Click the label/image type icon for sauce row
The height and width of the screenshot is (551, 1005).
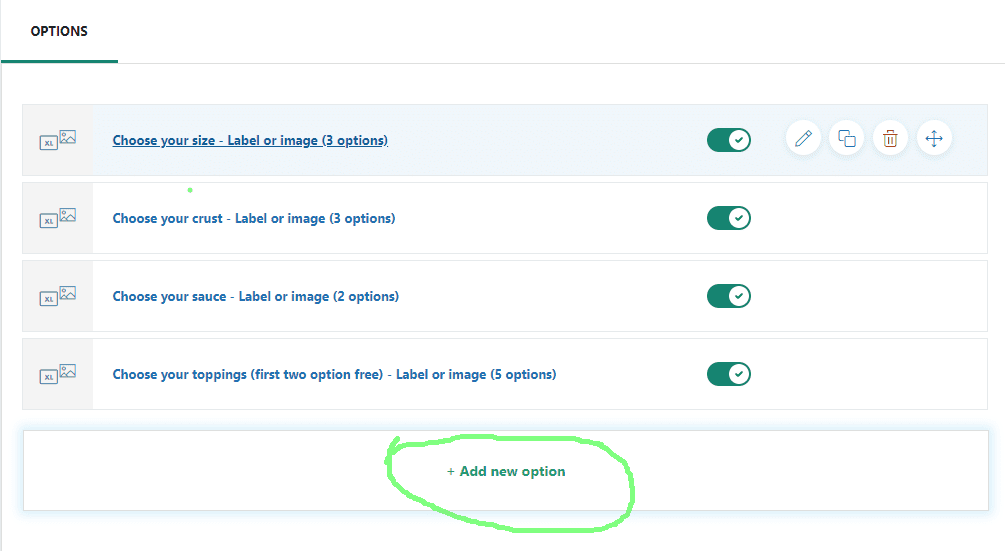point(58,297)
